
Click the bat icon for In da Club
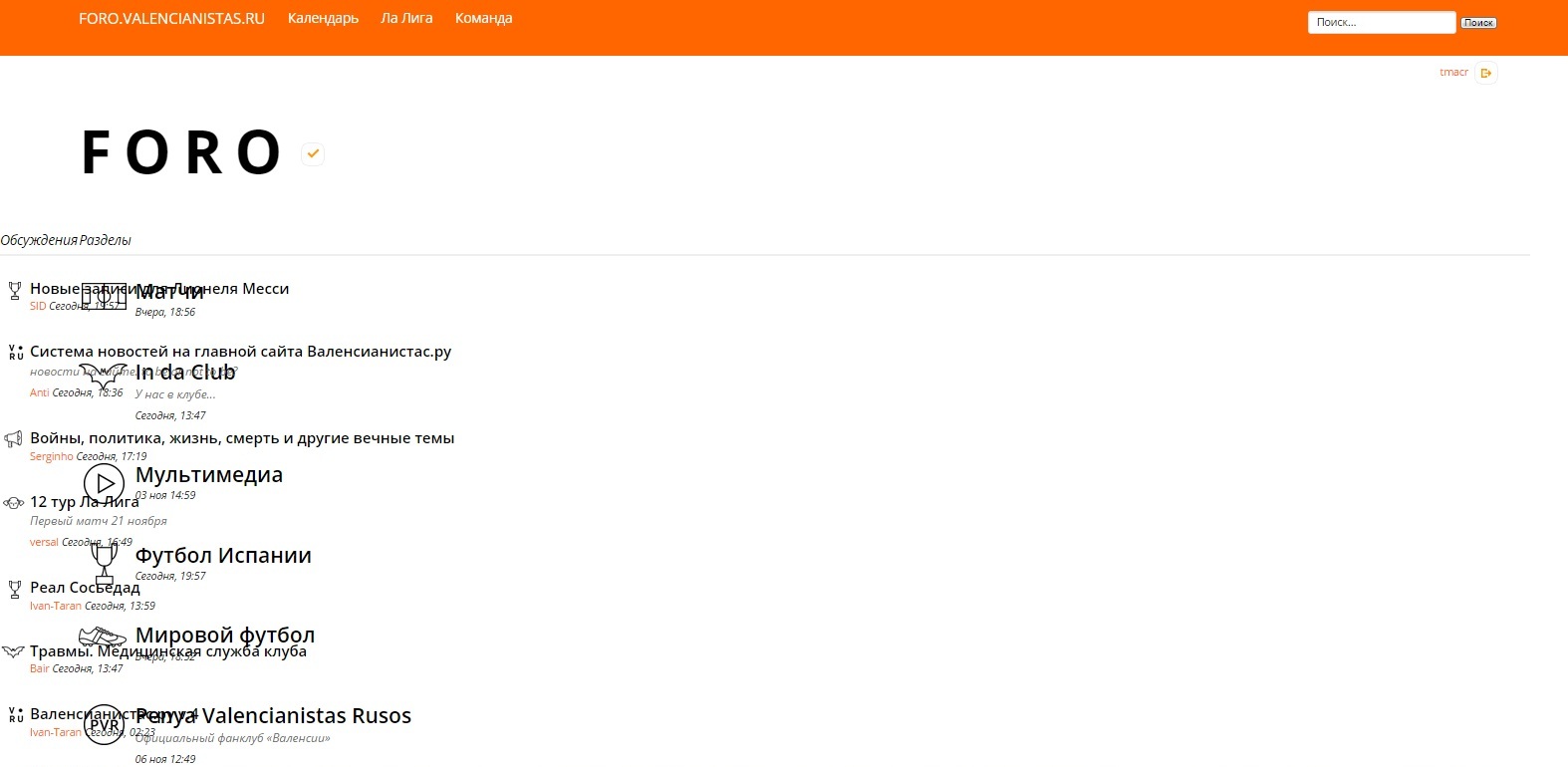tap(103, 378)
